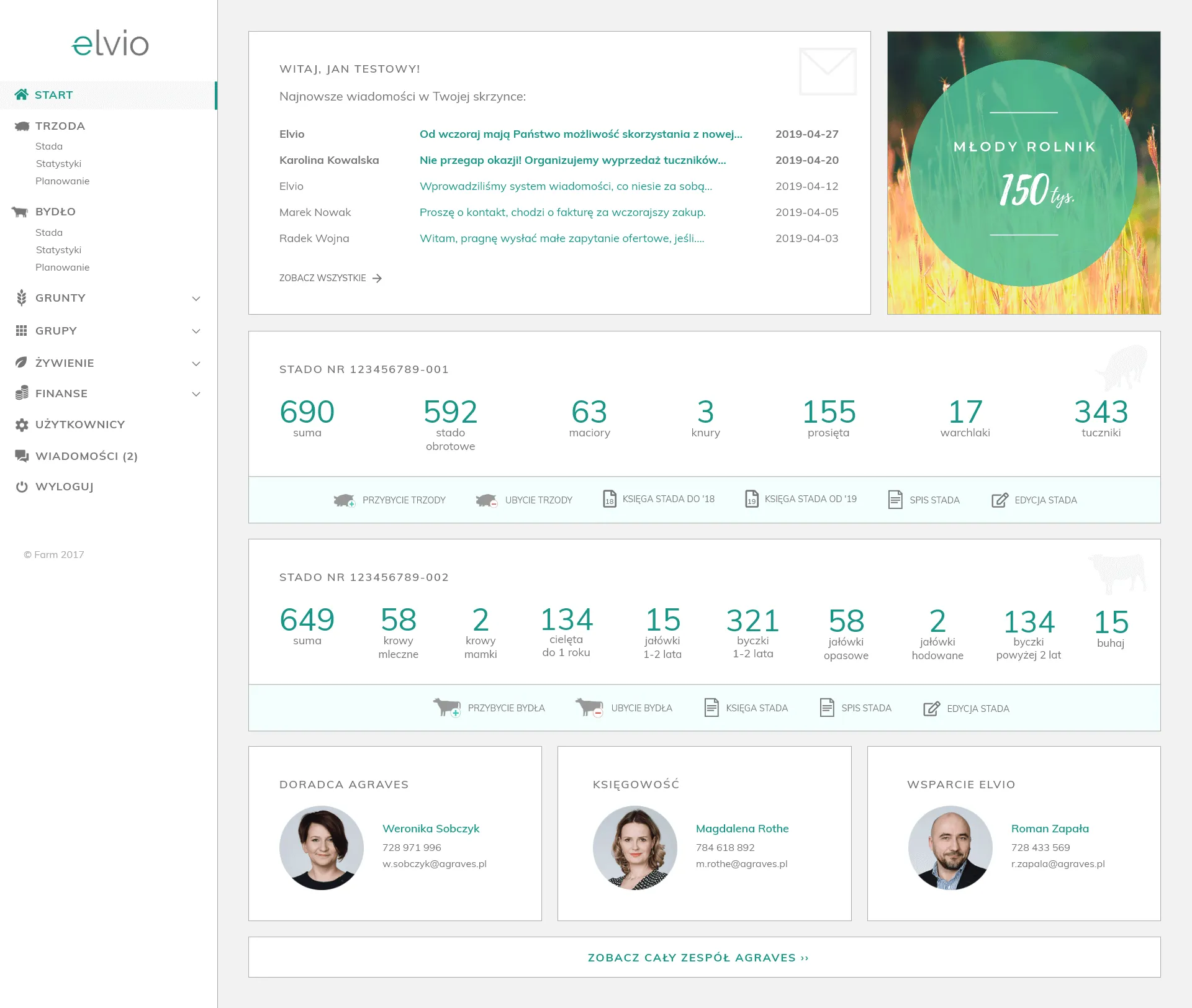
Task: Click the pencil edit icon for pig herd EDYCJA STADA
Action: [1000, 500]
